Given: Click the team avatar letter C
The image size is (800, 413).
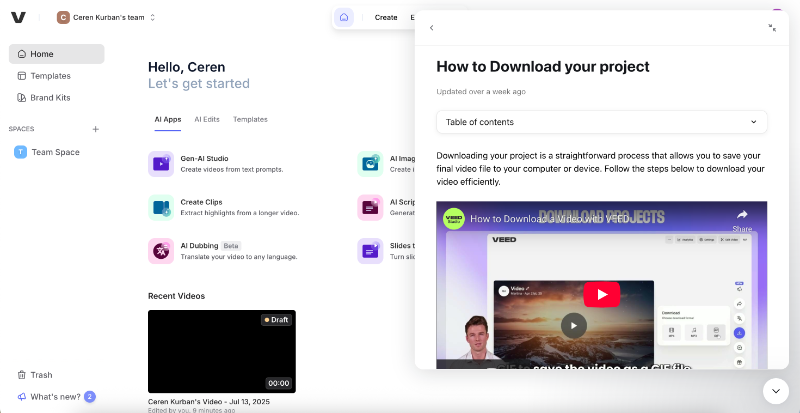Looking at the screenshot, I should pos(63,17).
